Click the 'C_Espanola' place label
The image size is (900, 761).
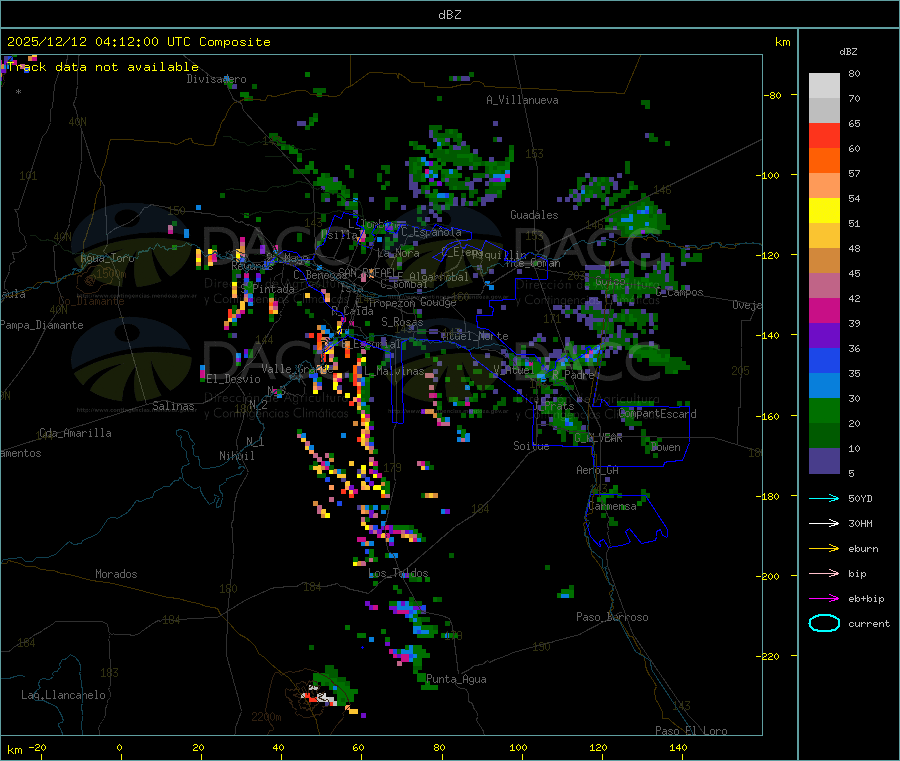431,232
